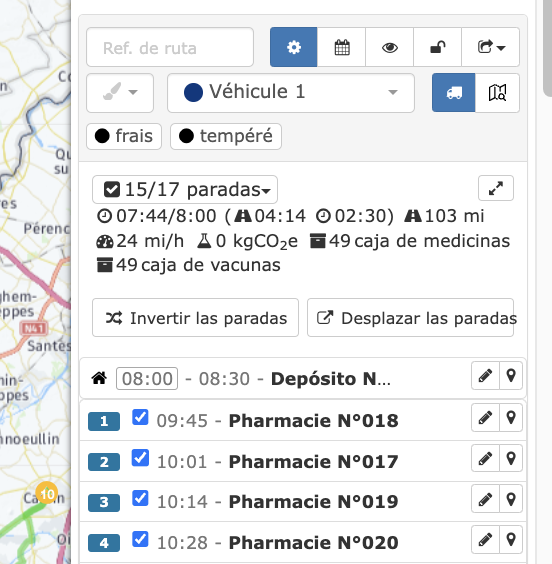Open the paintbrush color dropdown
Viewport: 552px width, 564px height.
pyautogui.click(x=120, y=93)
